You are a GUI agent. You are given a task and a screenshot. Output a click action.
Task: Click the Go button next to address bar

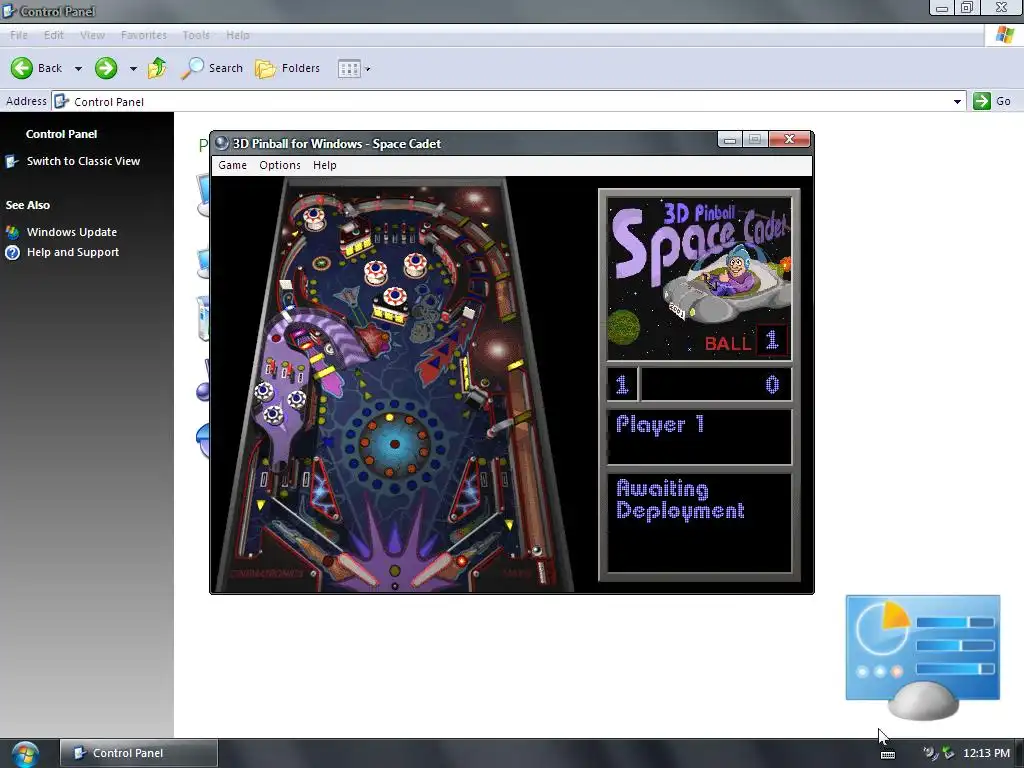[992, 101]
